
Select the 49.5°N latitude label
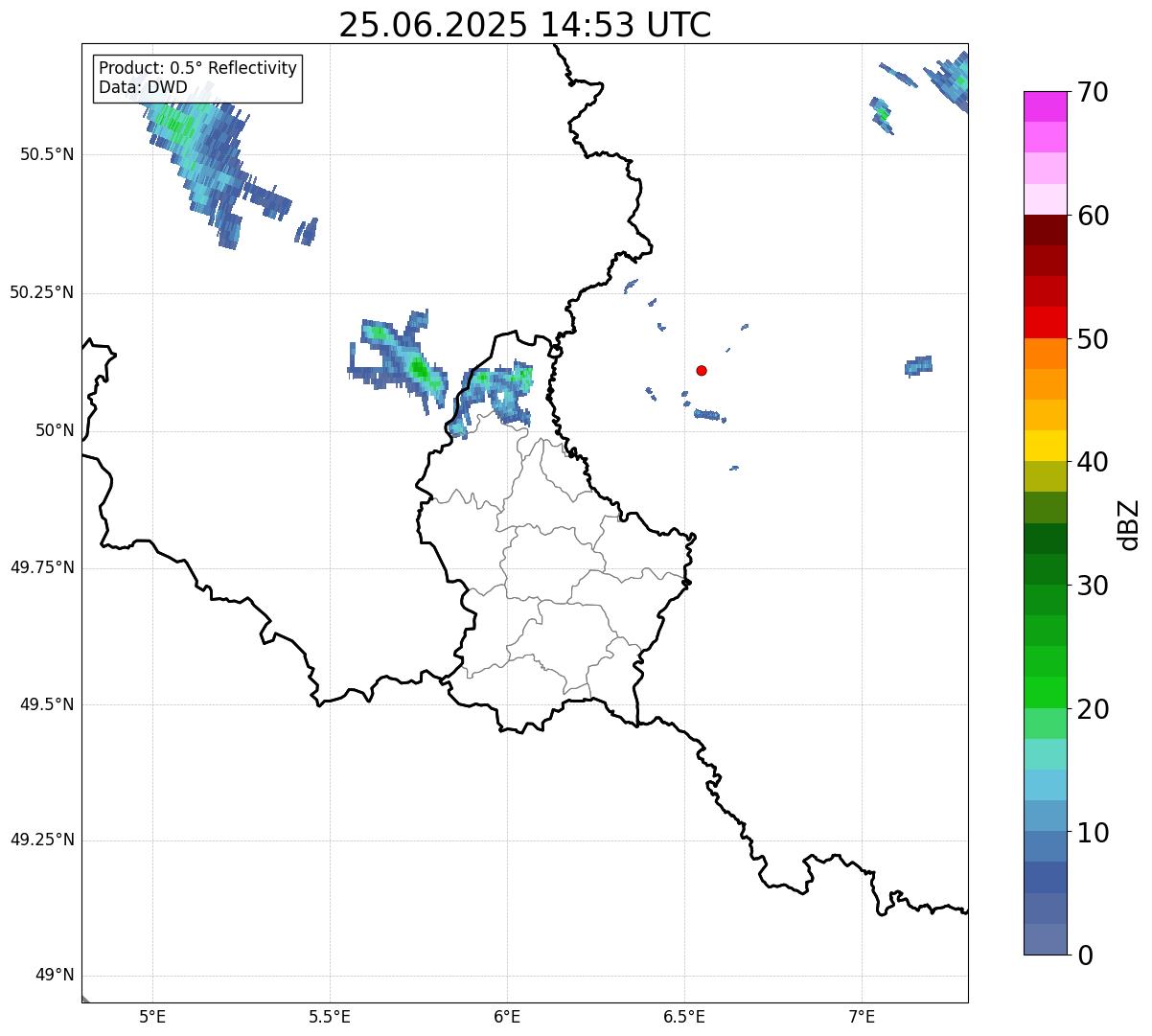pos(47,704)
